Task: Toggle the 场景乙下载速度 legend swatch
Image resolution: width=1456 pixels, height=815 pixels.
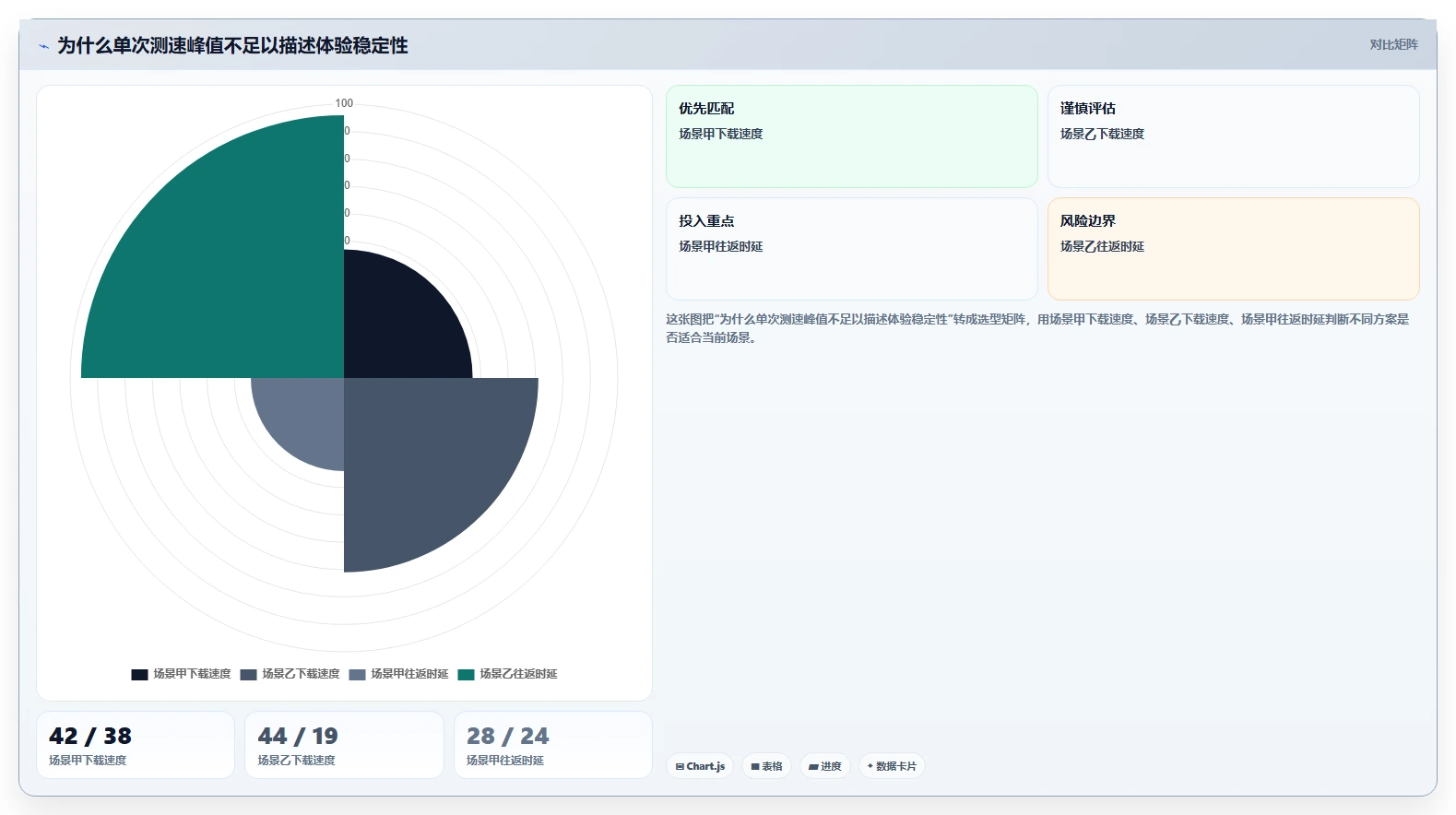Action: coord(248,675)
